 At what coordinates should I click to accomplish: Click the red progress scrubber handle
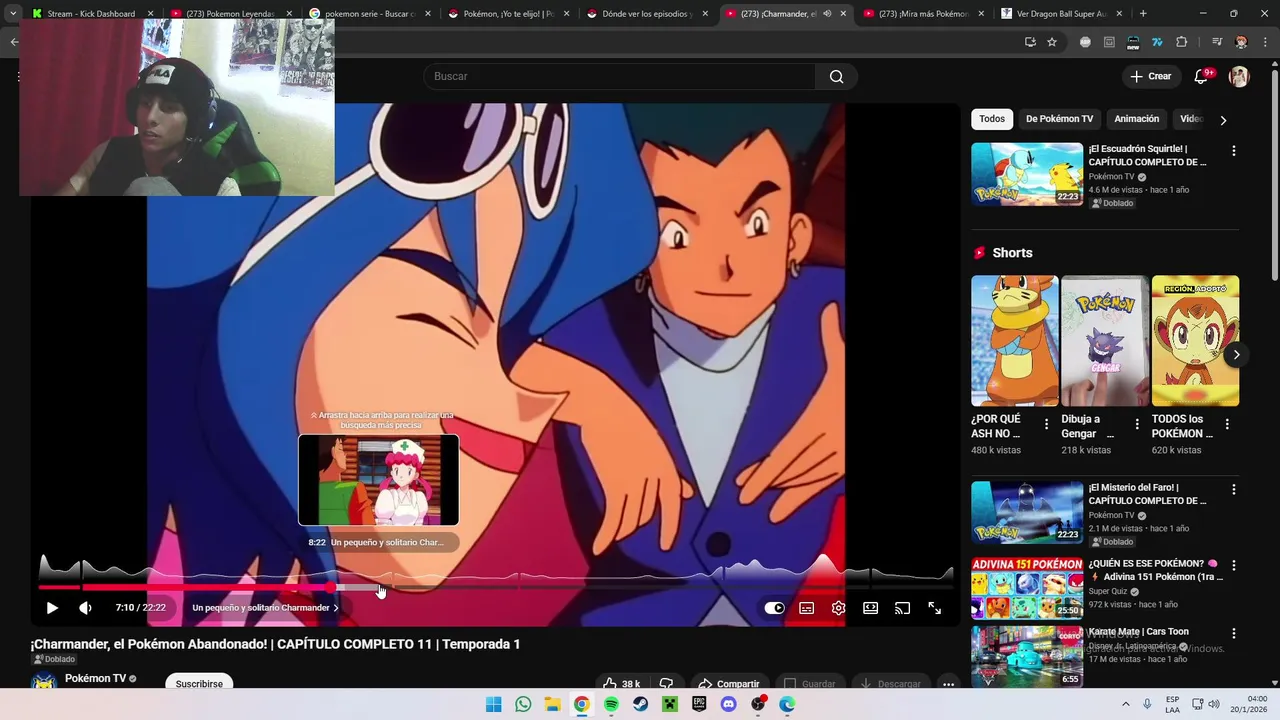pyautogui.click(x=330, y=587)
